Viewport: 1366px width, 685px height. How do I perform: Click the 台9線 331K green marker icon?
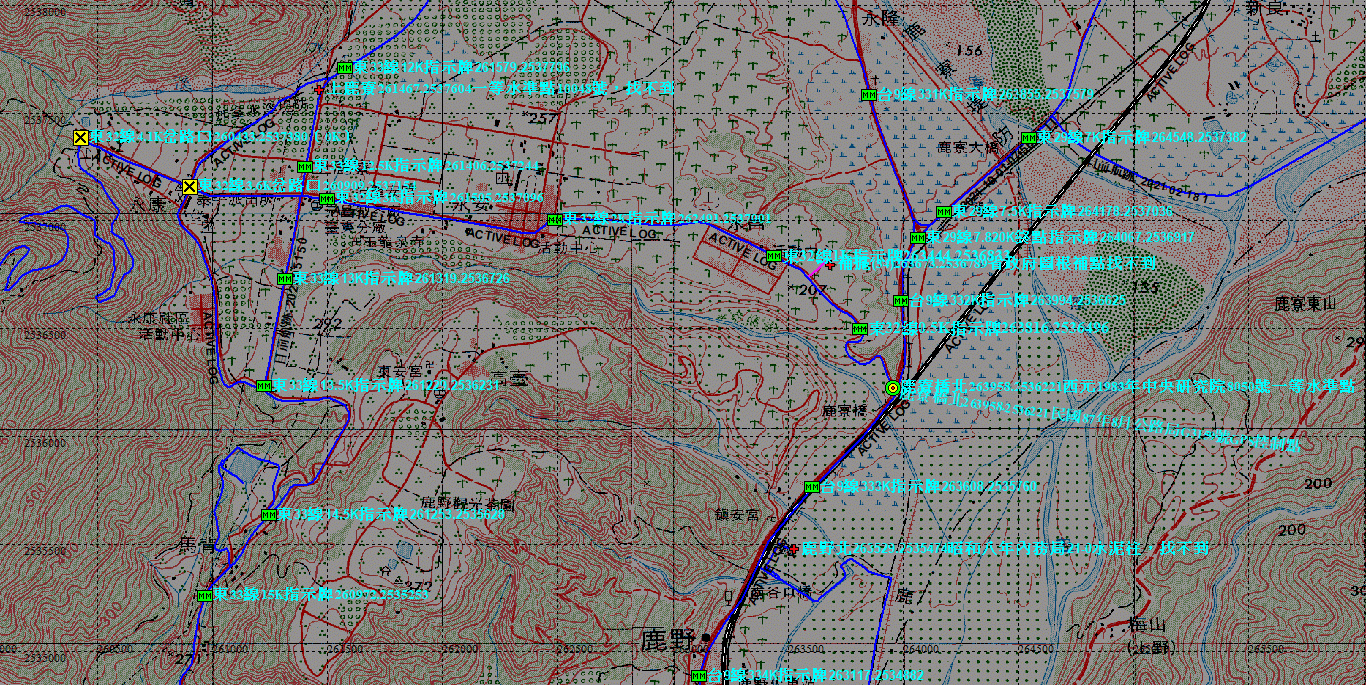coord(869,95)
